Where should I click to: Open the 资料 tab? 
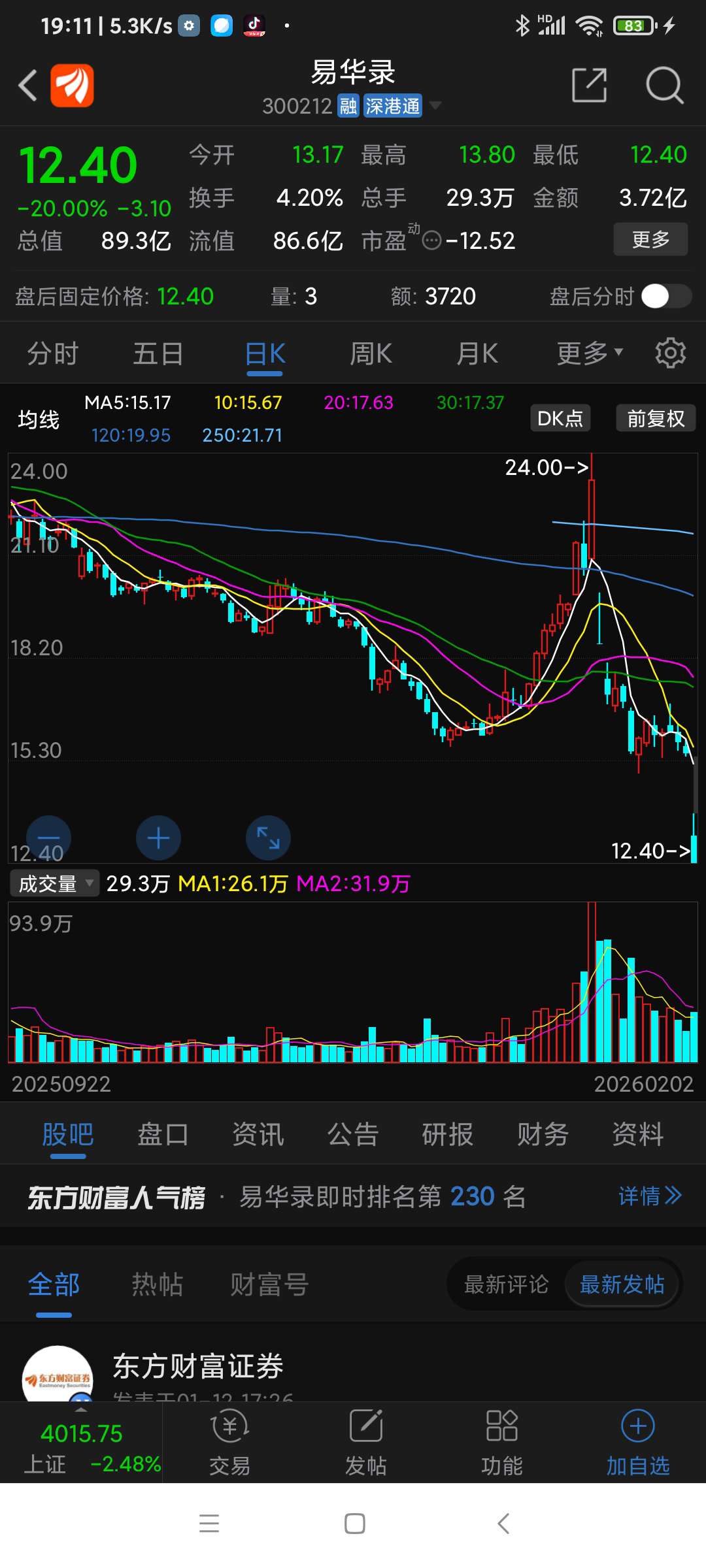pyautogui.click(x=638, y=1135)
